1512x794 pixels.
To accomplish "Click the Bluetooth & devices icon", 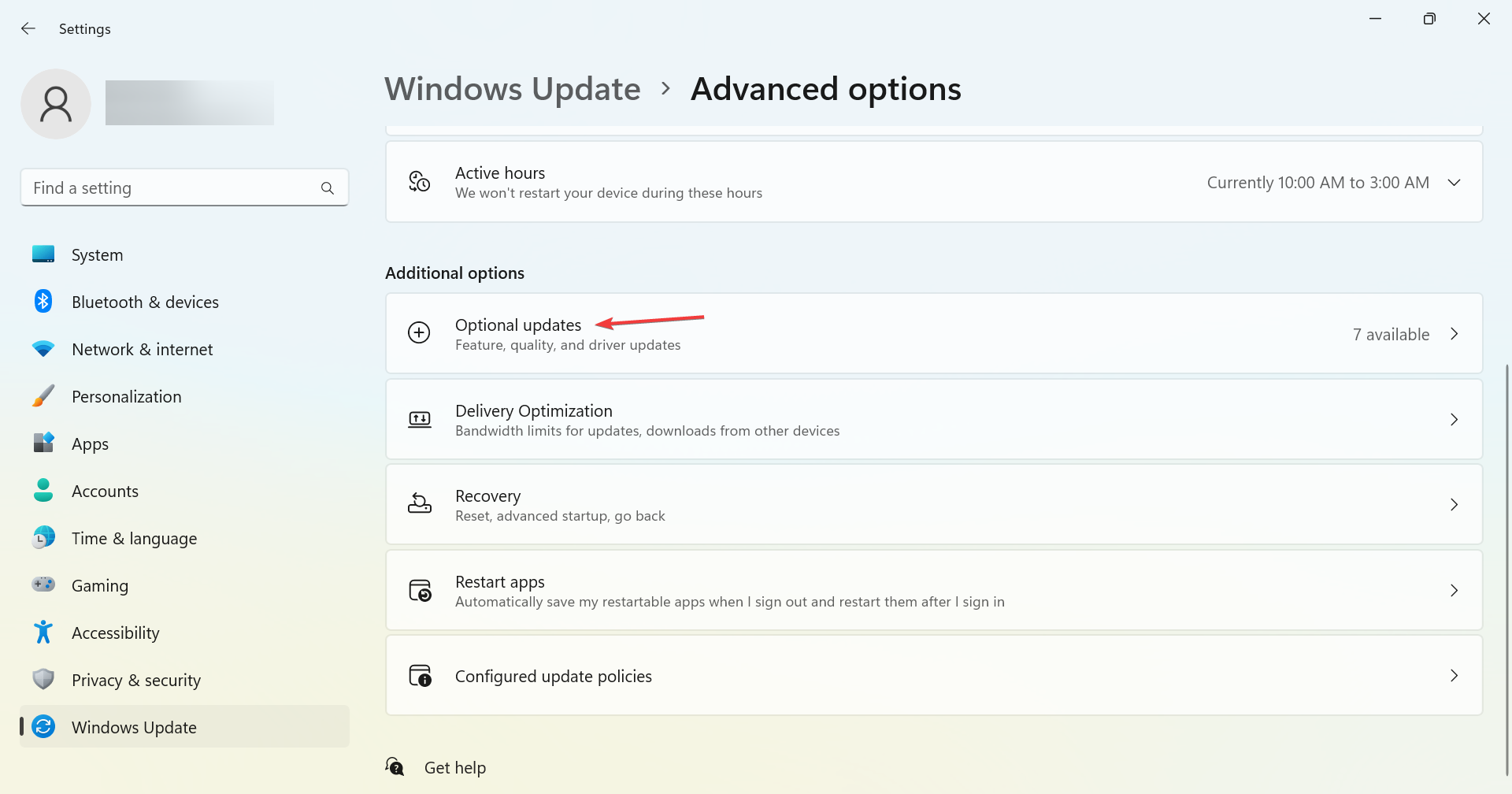I will [x=43, y=301].
